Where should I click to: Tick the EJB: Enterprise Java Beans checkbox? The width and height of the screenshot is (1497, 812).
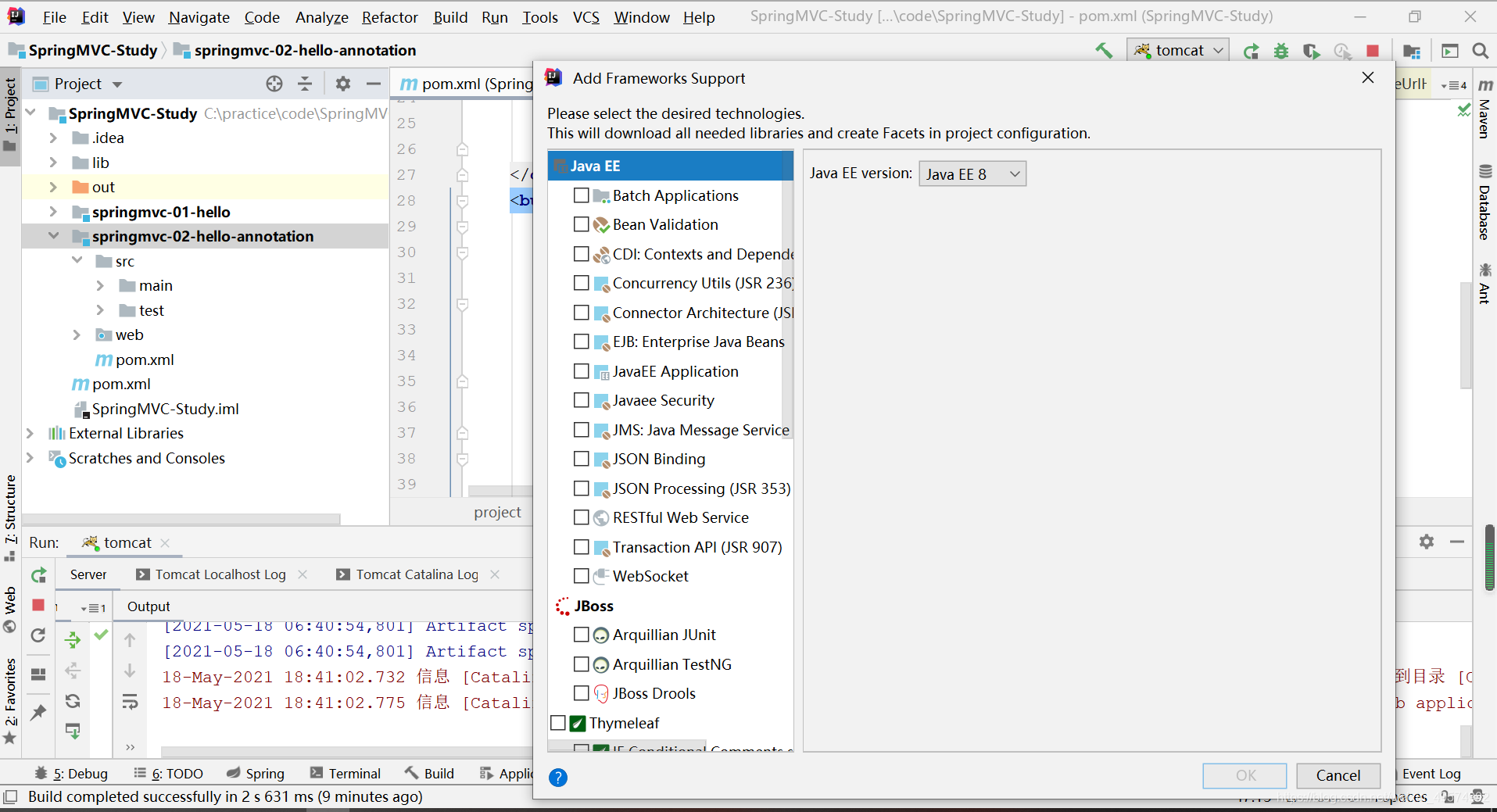pyautogui.click(x=582, y=342)
